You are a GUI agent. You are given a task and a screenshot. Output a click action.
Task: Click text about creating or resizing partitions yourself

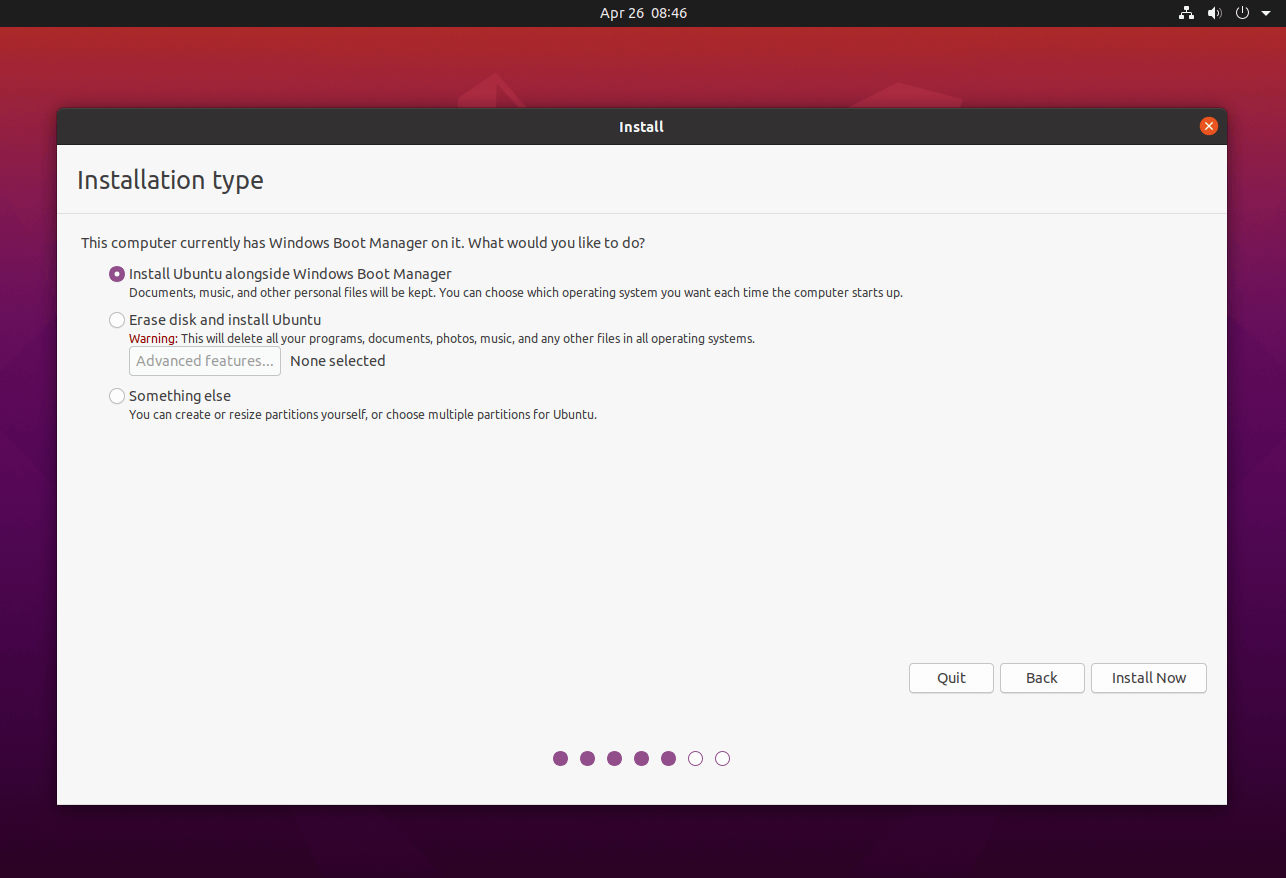tap(363, 415)
